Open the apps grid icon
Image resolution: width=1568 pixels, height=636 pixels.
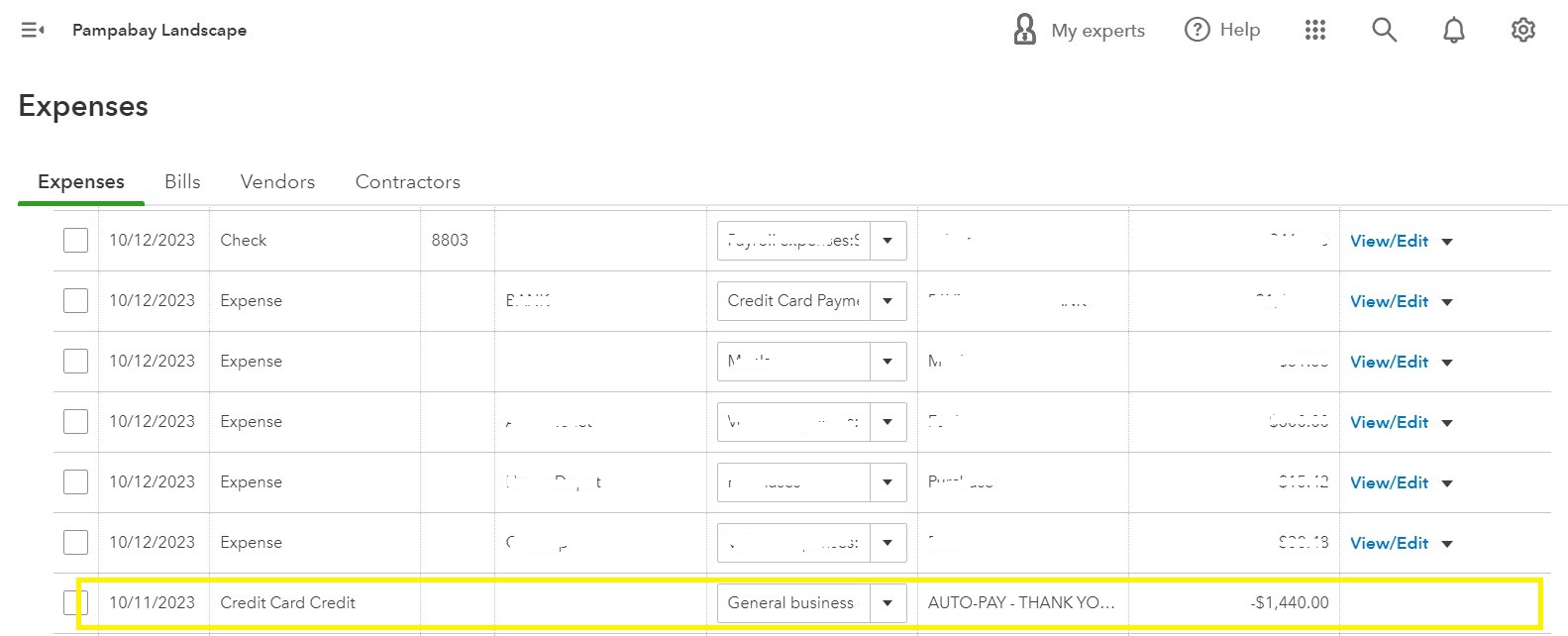coord(1314,30)
